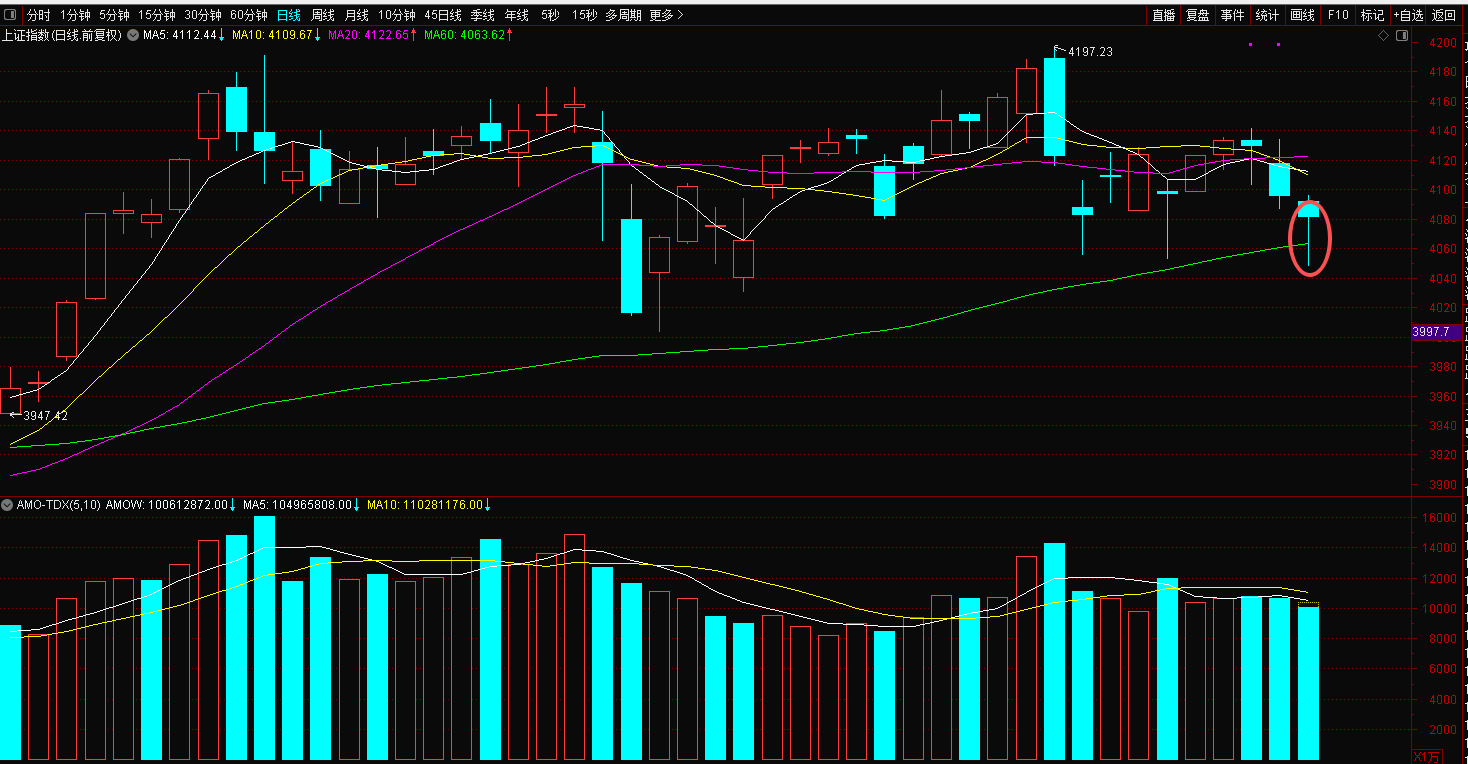This screenshot has height=764, width=1468.
Task: Select the 周线 weekly period tab
Action: (322, 15)
